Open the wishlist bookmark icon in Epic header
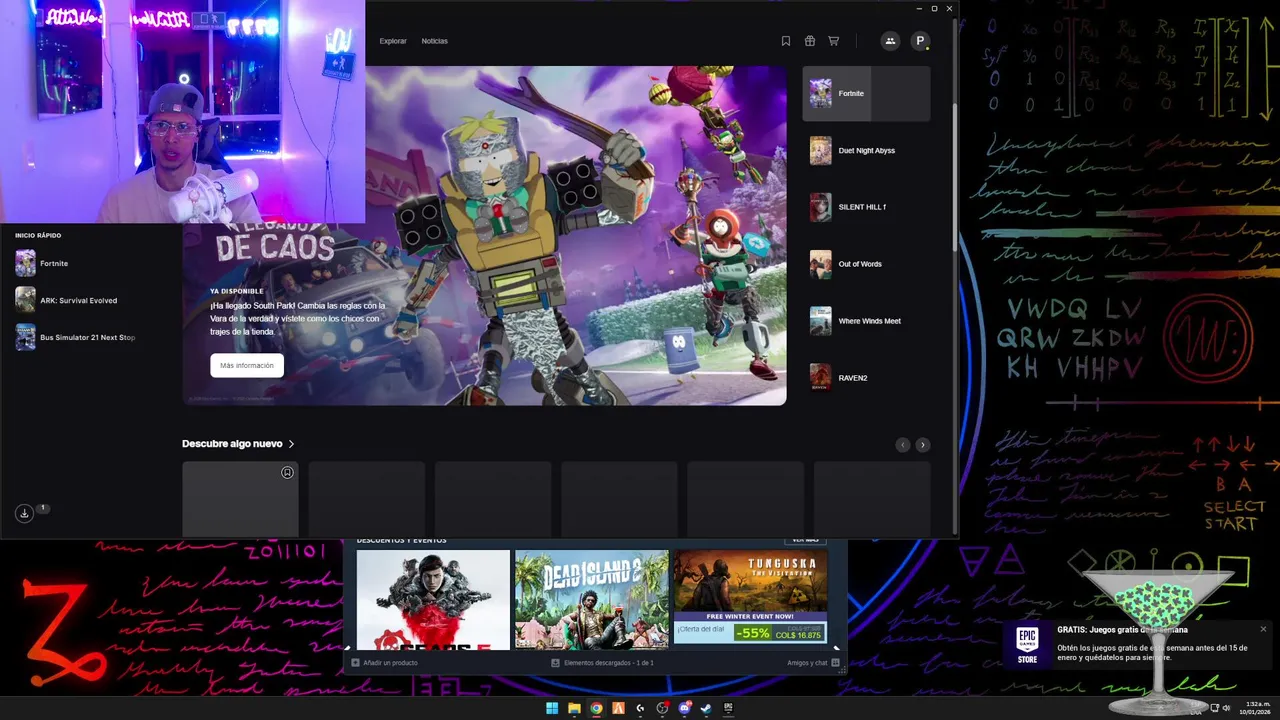This screenshot has height=720, width=1280. click(786, 41)
